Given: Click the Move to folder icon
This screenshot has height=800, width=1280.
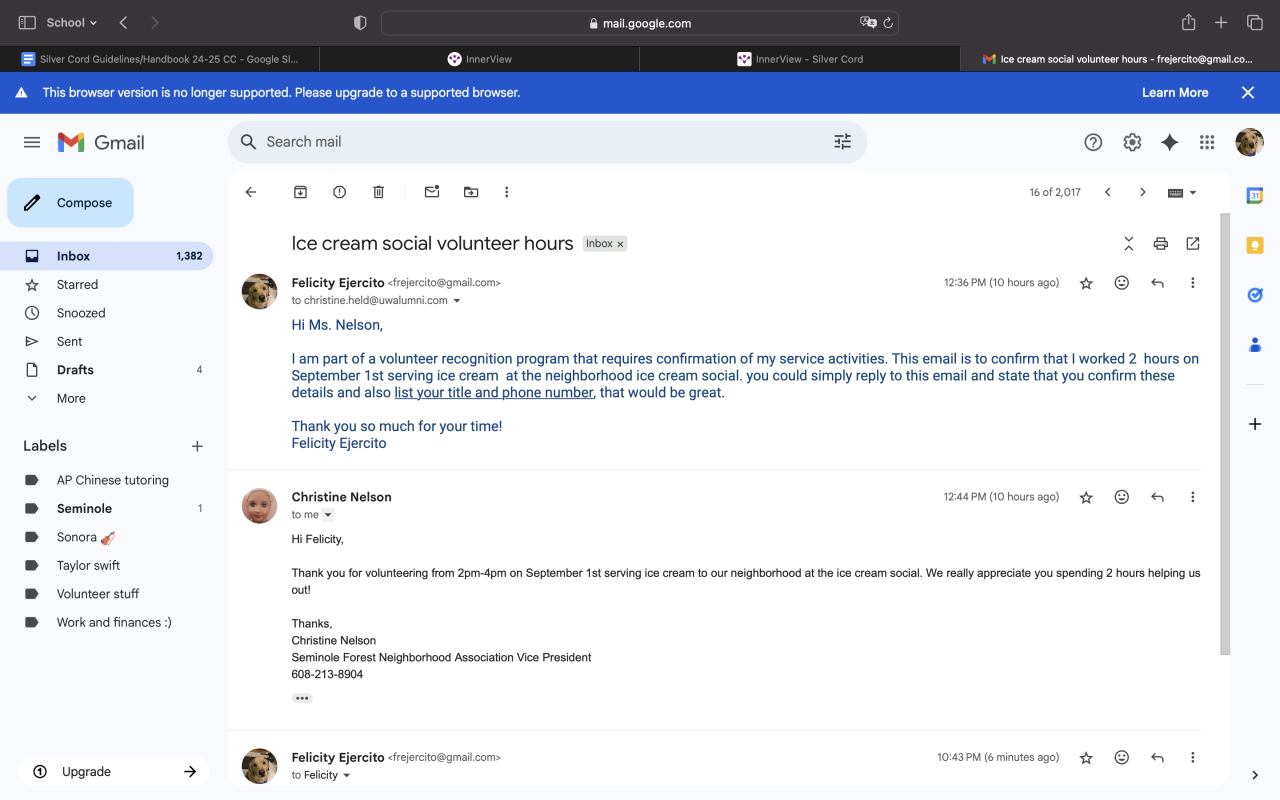Looking at the screenshot, I should coord(471,192).
